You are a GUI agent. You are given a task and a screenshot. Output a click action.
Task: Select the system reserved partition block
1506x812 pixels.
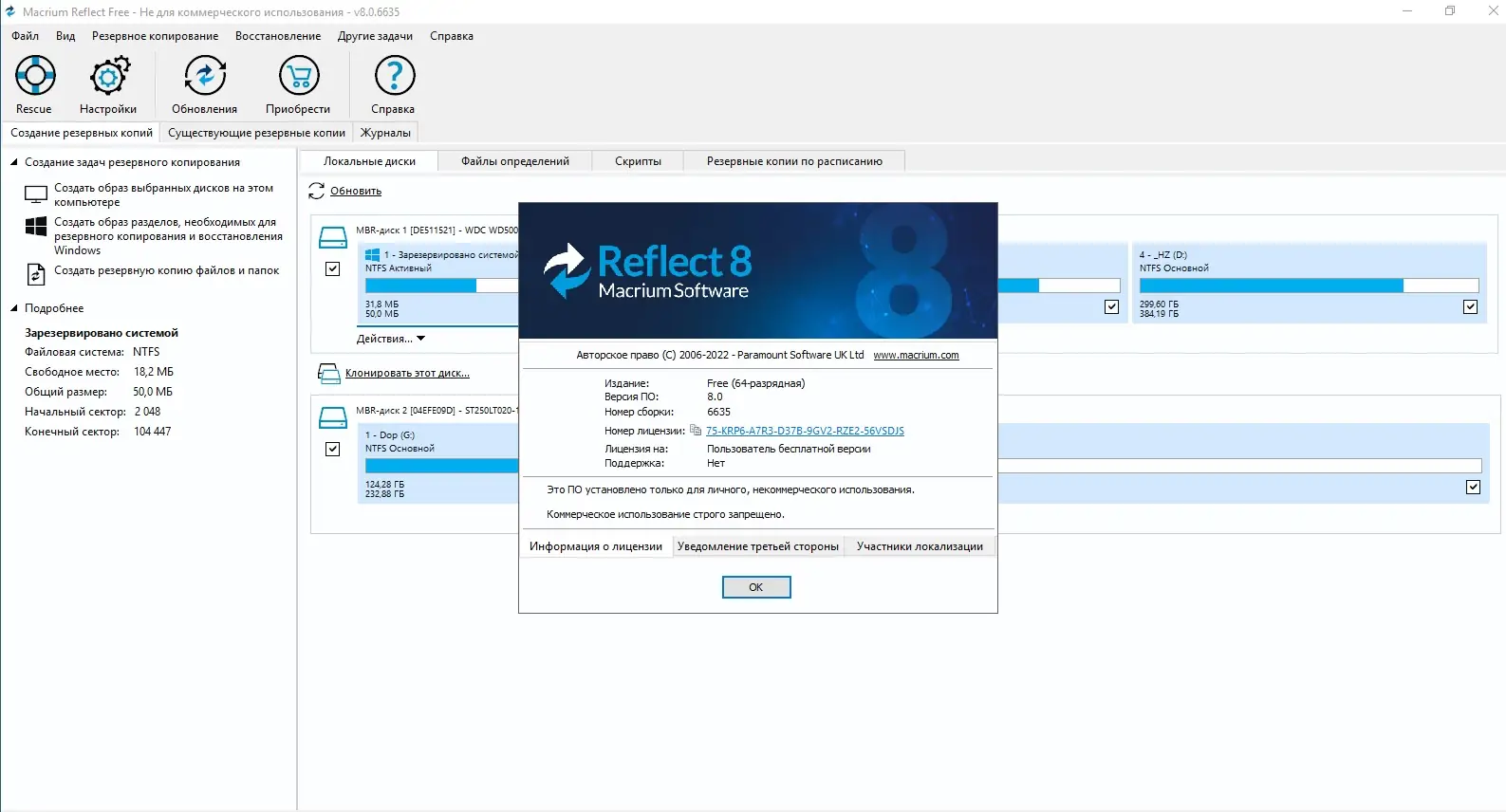pyautogui.click(x=438, y=284)
